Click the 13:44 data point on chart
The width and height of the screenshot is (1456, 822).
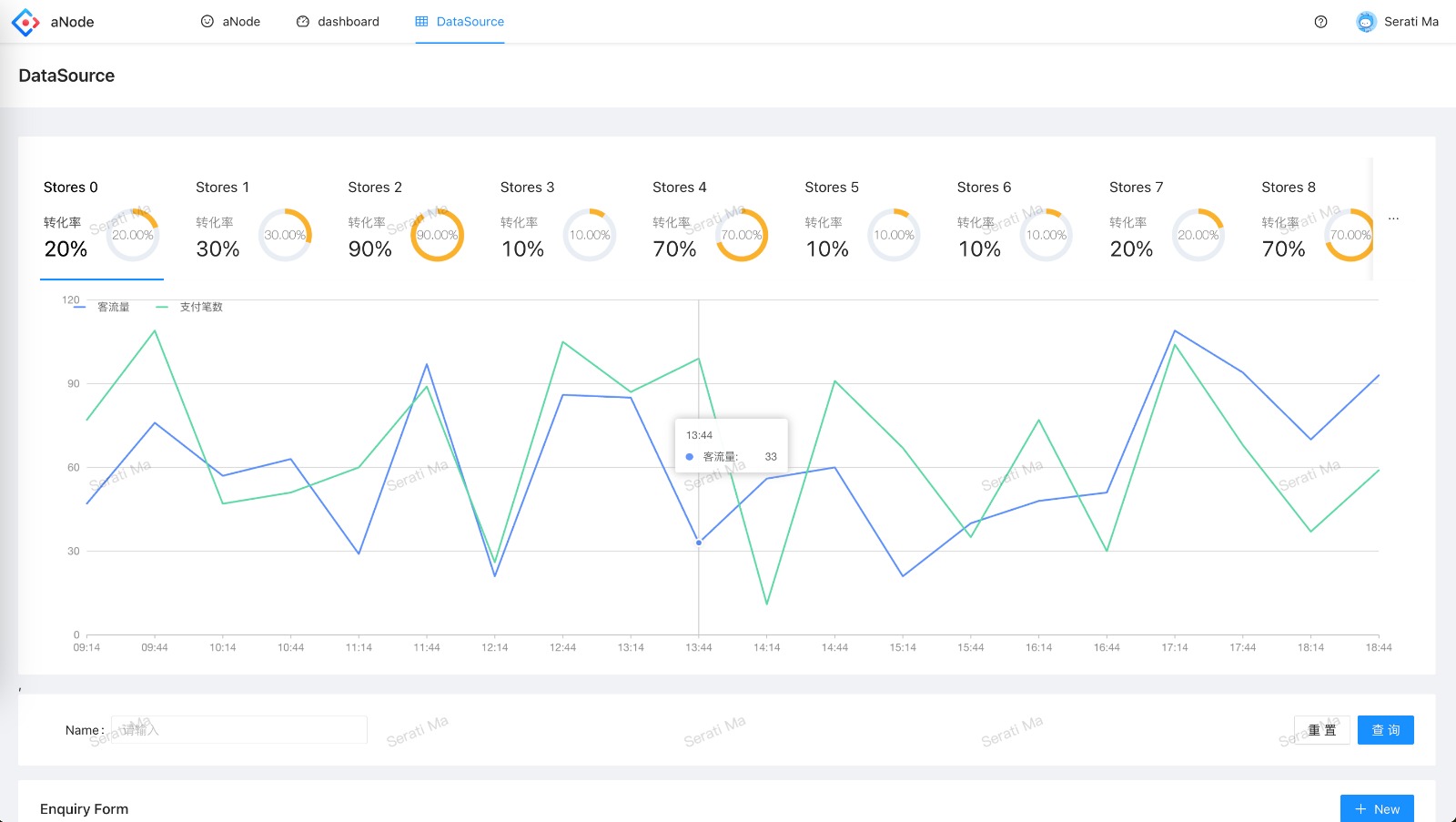[x=699, y=543]
